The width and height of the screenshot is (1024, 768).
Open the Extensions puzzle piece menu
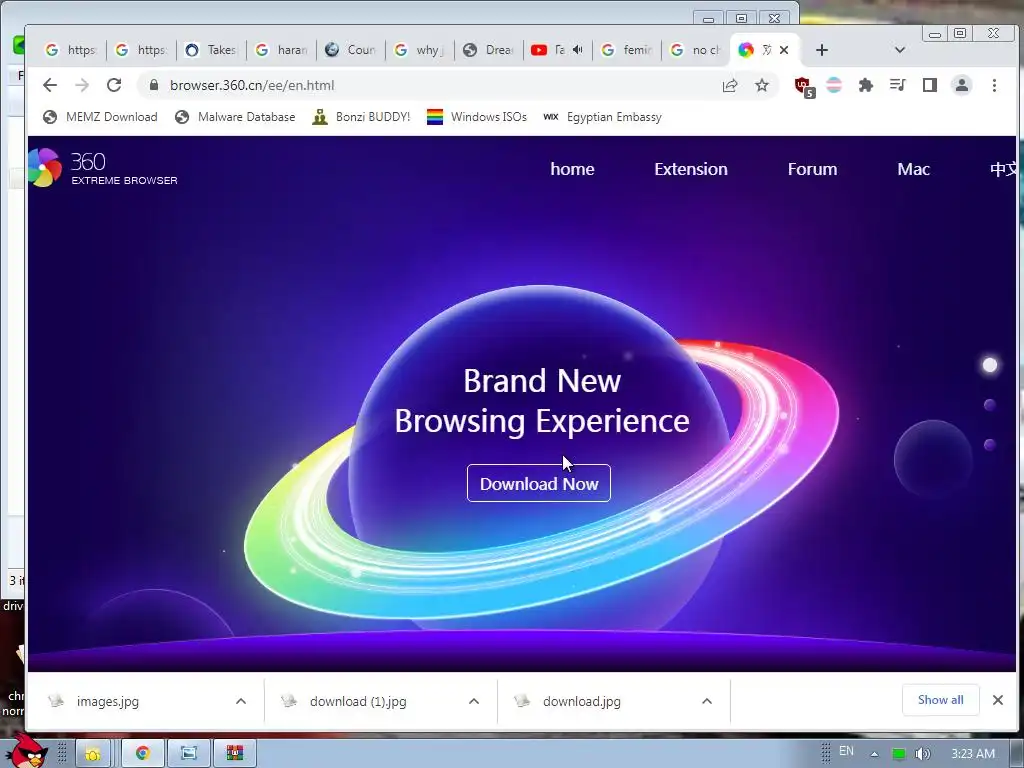pos(866,85)
